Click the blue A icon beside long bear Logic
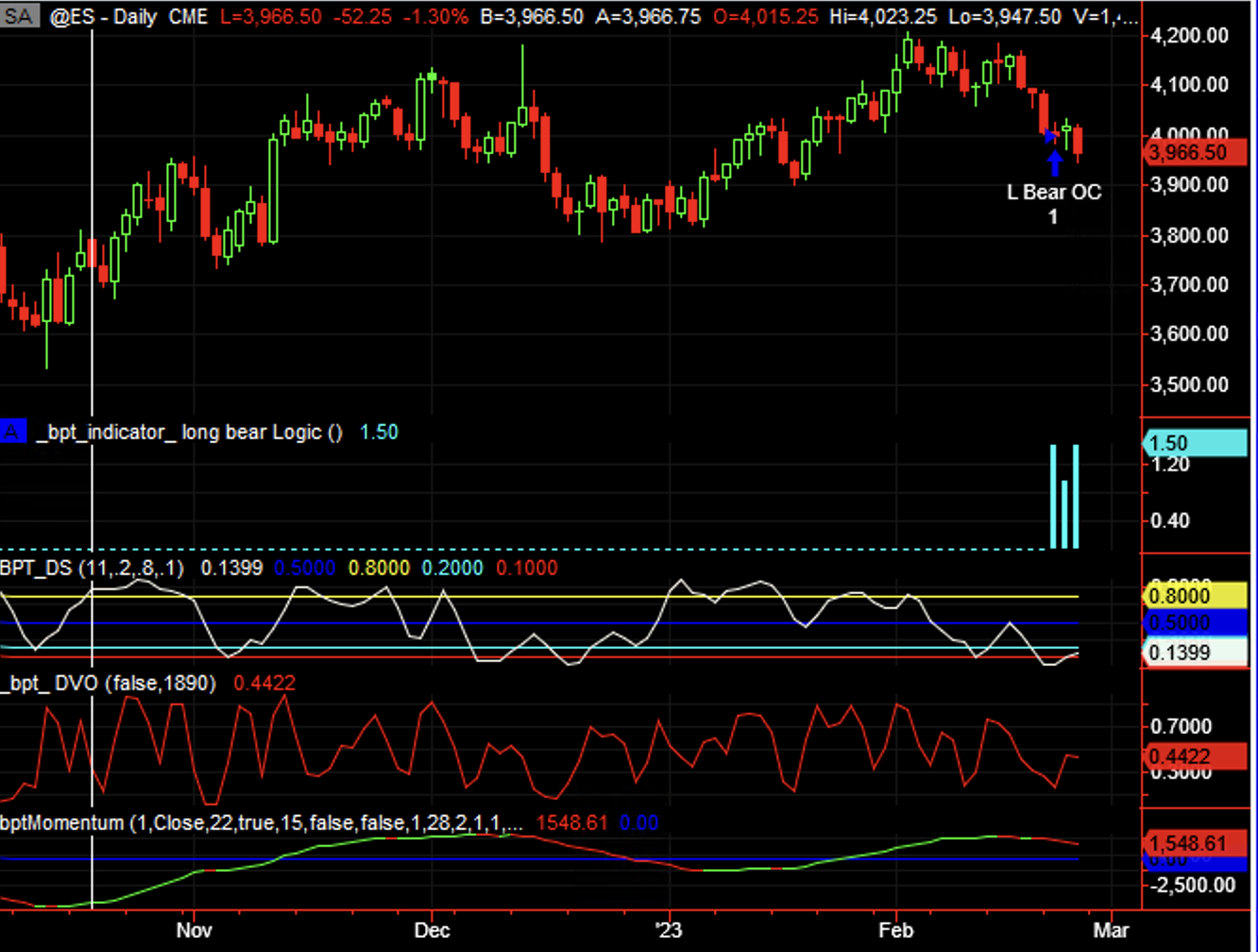The image size is (1258, 952). pos(12,433)
